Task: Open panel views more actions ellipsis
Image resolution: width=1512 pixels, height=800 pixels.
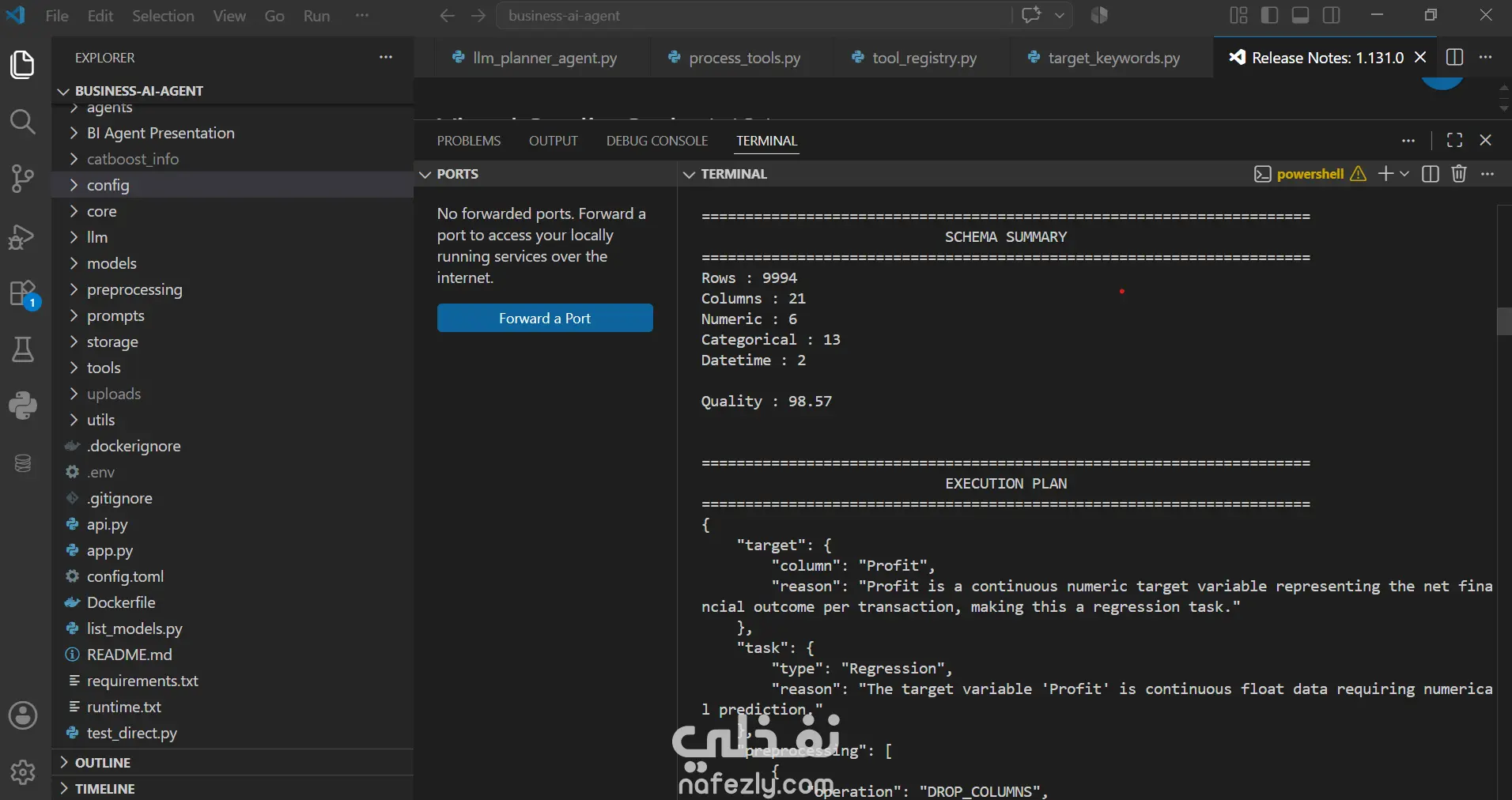Action: coord(1408,141)
